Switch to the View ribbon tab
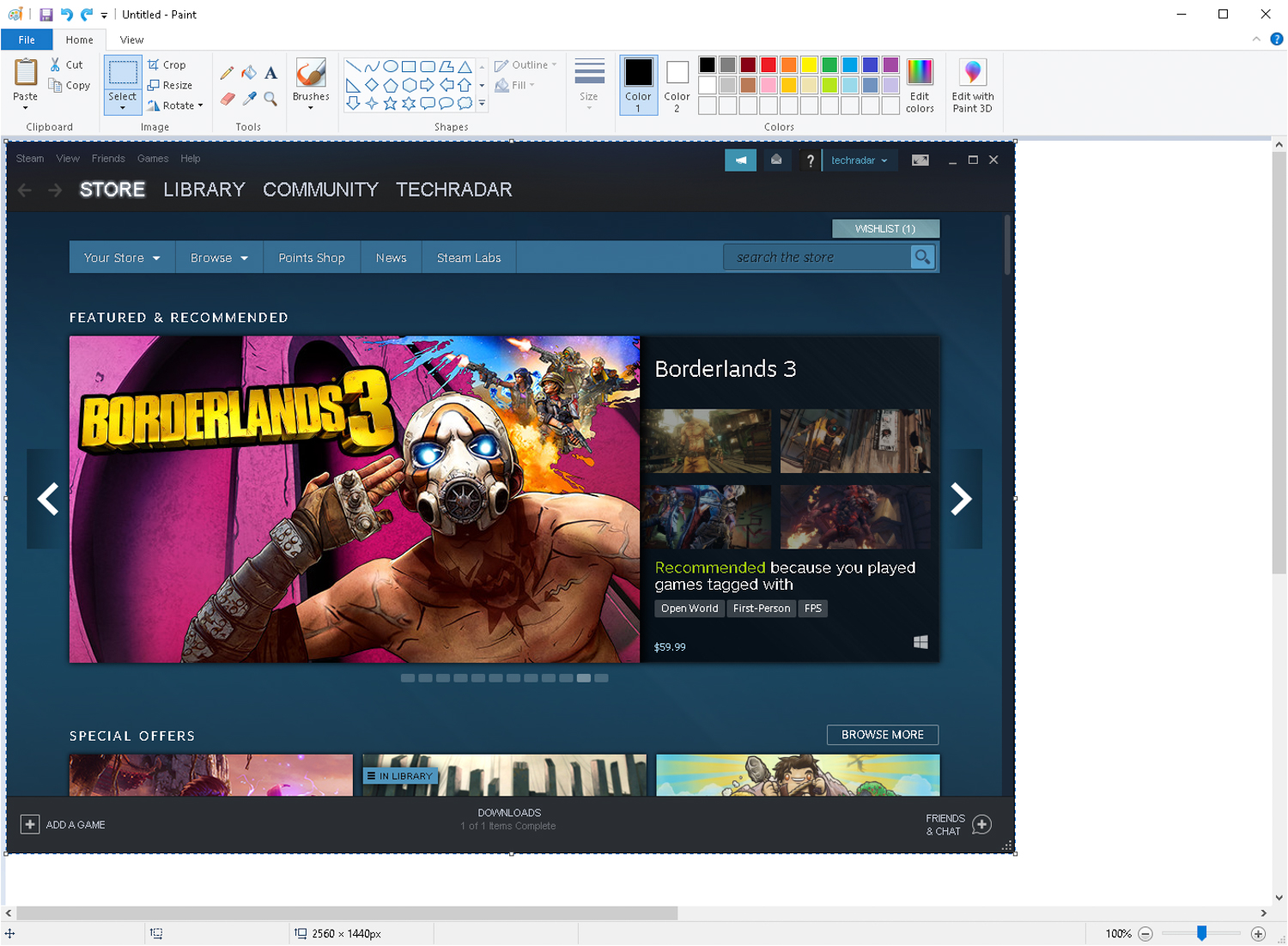The image size is (1288, 946). tap(131, 39)
